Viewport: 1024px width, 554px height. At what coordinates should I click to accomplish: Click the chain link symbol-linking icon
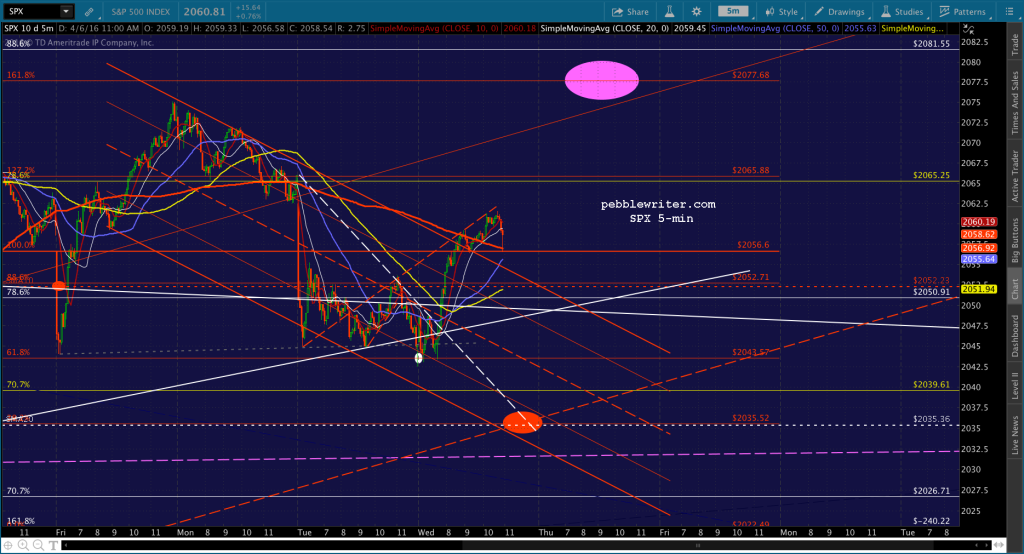click(89, 12)
